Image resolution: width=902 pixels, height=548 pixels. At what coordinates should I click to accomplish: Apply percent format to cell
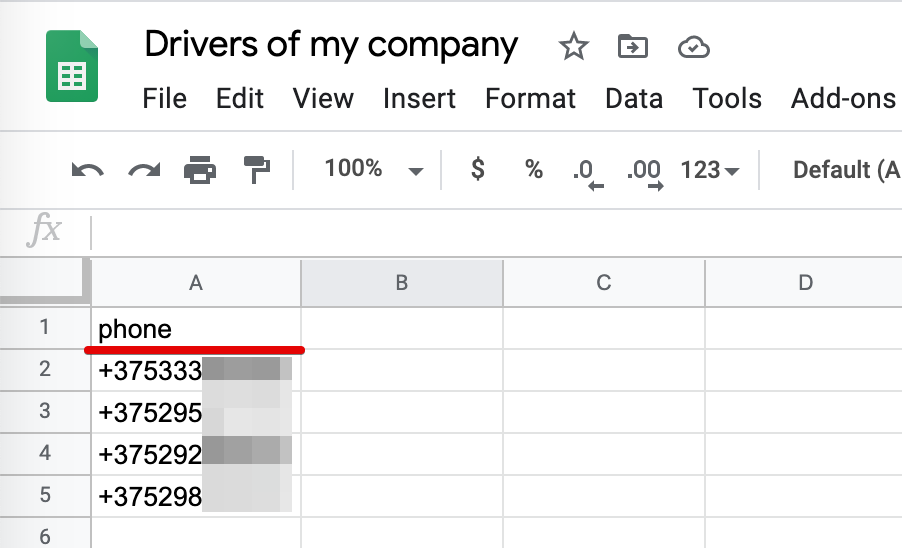coord(534,169)
